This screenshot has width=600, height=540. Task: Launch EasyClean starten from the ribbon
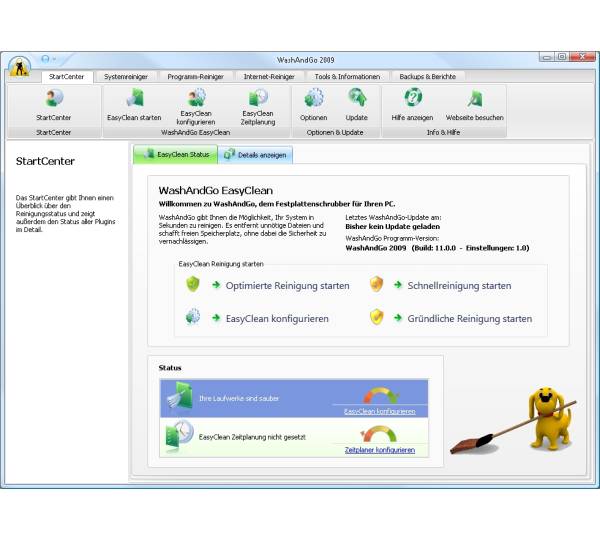134,99
